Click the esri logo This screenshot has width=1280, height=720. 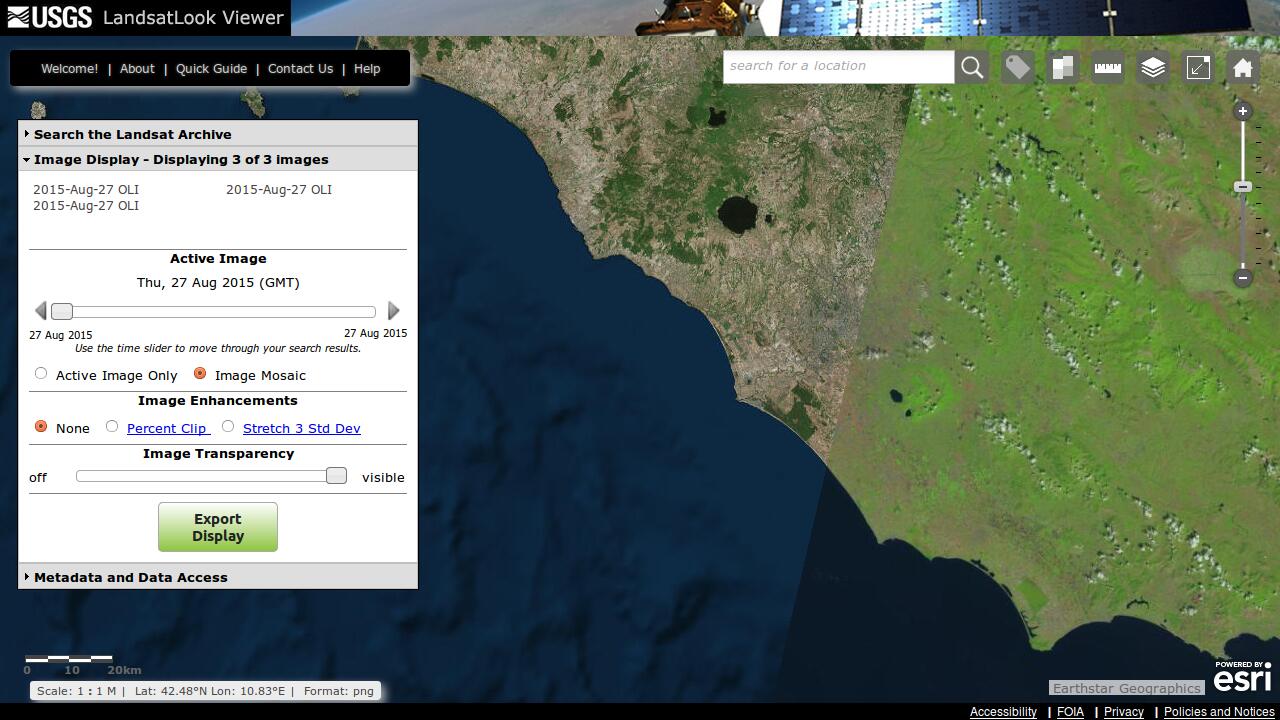(x=1242, y=677)
